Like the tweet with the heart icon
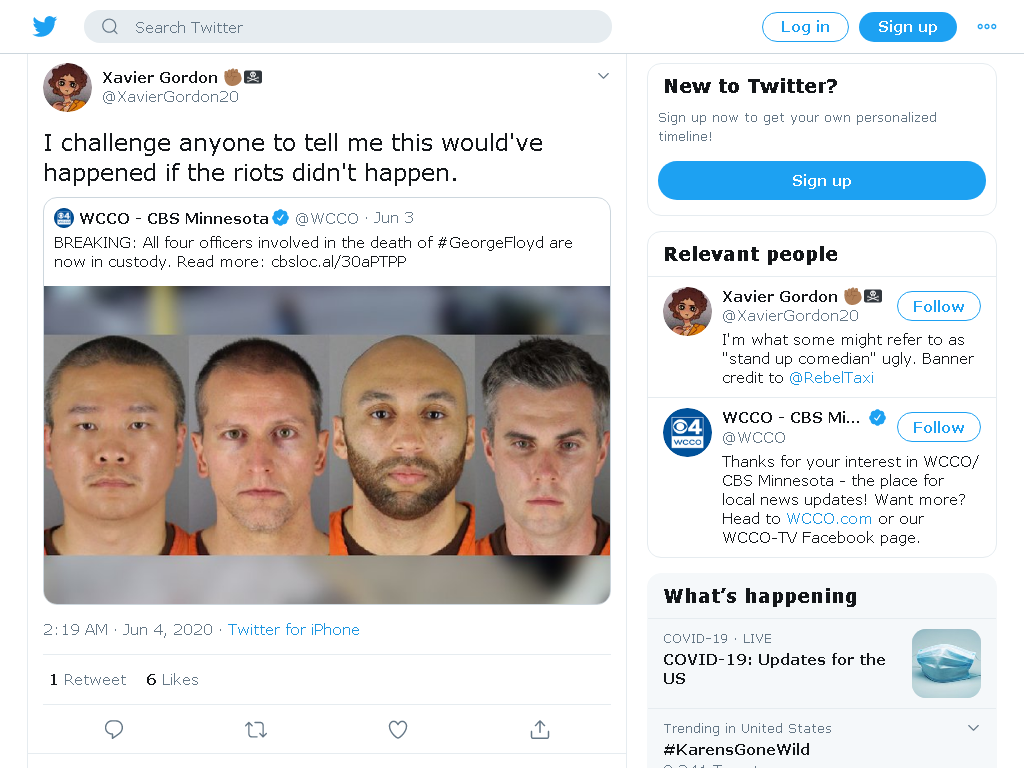Screen dimensions: 1024x768 (398, 729)
